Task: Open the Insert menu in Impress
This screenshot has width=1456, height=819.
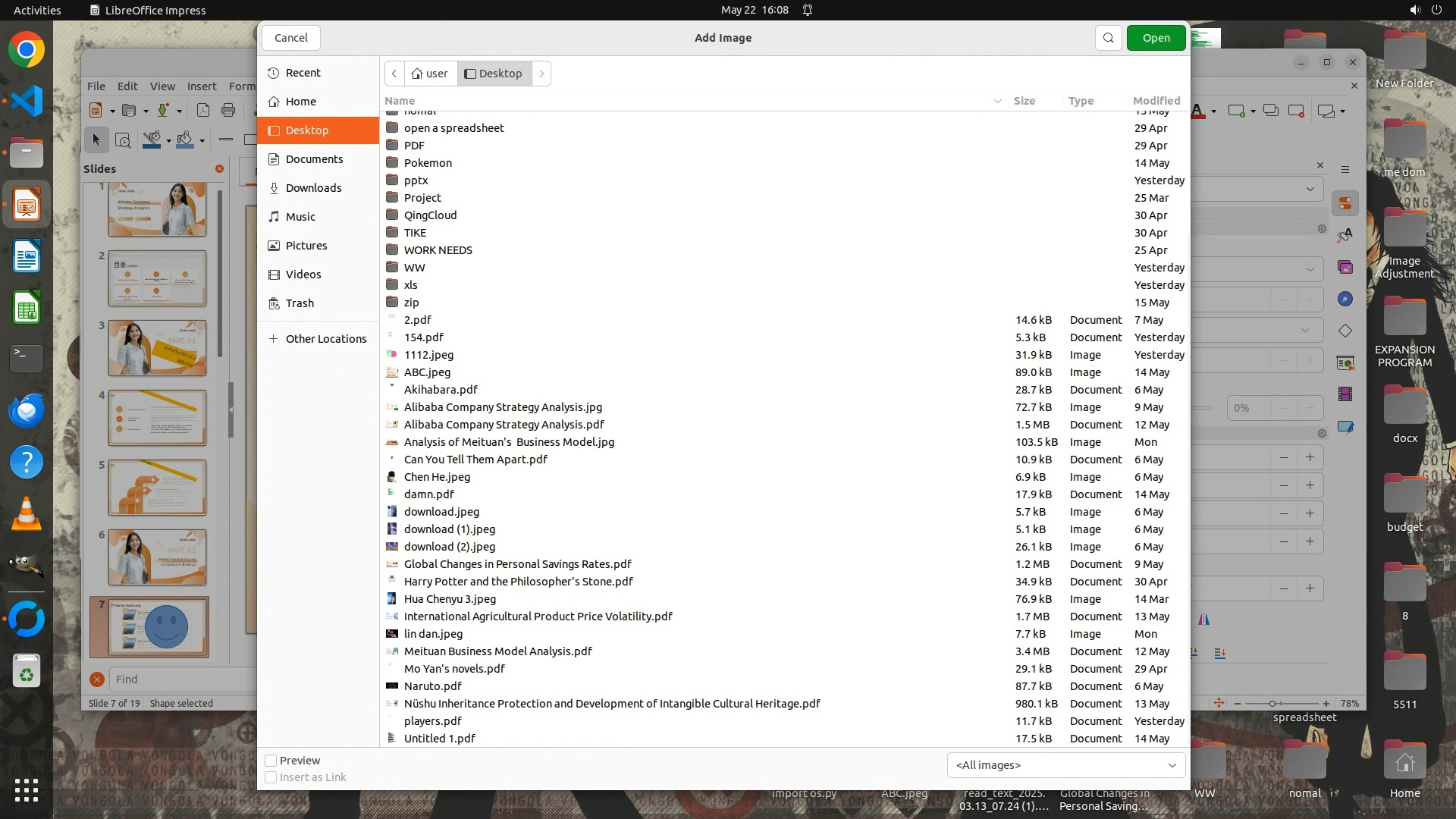Action: point(202,86)
